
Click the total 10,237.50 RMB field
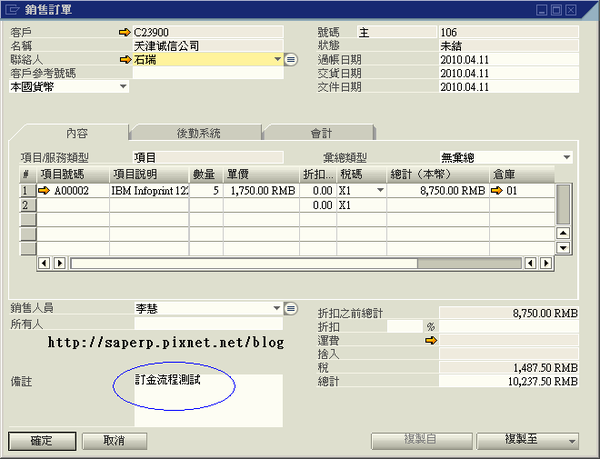click(x=509, y=381)
